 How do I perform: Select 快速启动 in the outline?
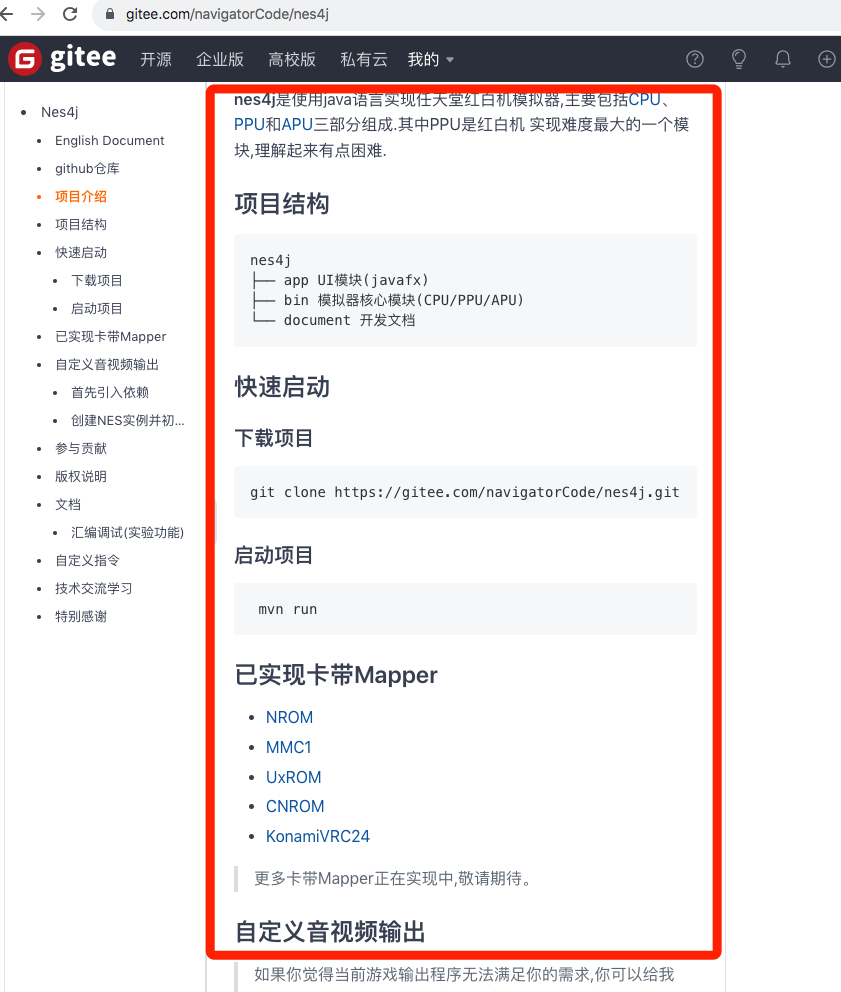point(81,252)
